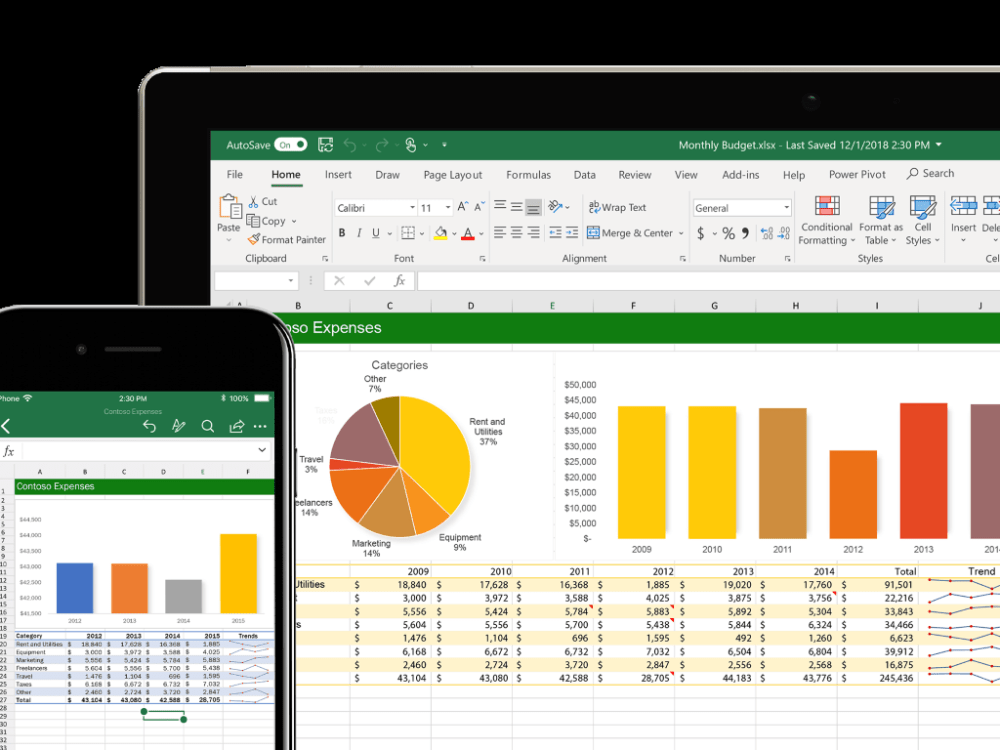Image resolution: width=1000 pixels, height=750 pixels.
Task: Click the Decrease Indent icon
Action: pyautogui.click(x=555, y=233)
